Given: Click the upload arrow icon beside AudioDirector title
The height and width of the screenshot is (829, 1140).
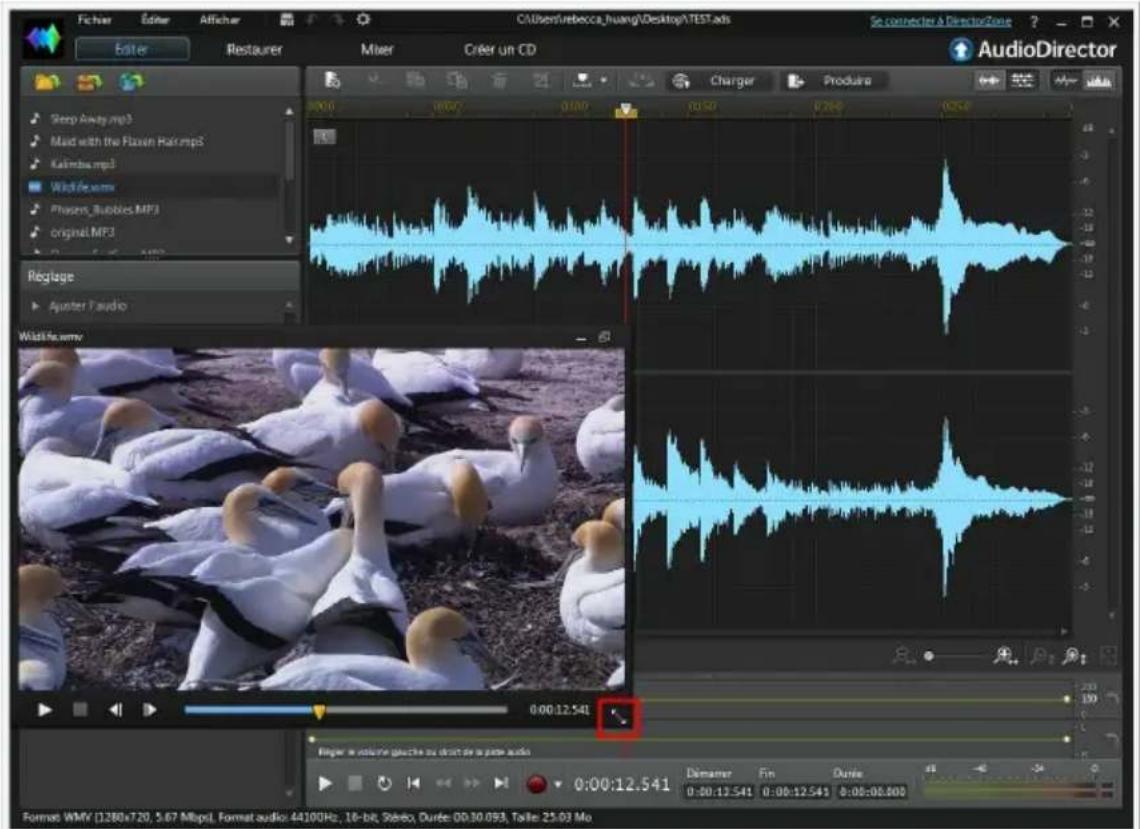Looking at the screenshot, I should 960,49.
